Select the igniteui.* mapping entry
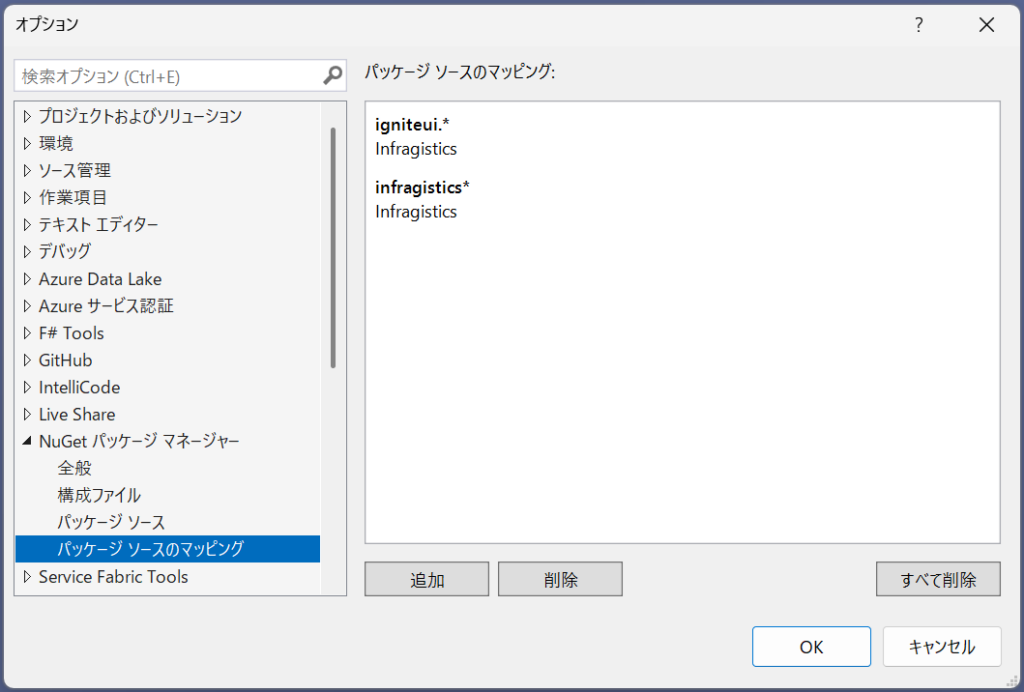 tap(413, 125)
